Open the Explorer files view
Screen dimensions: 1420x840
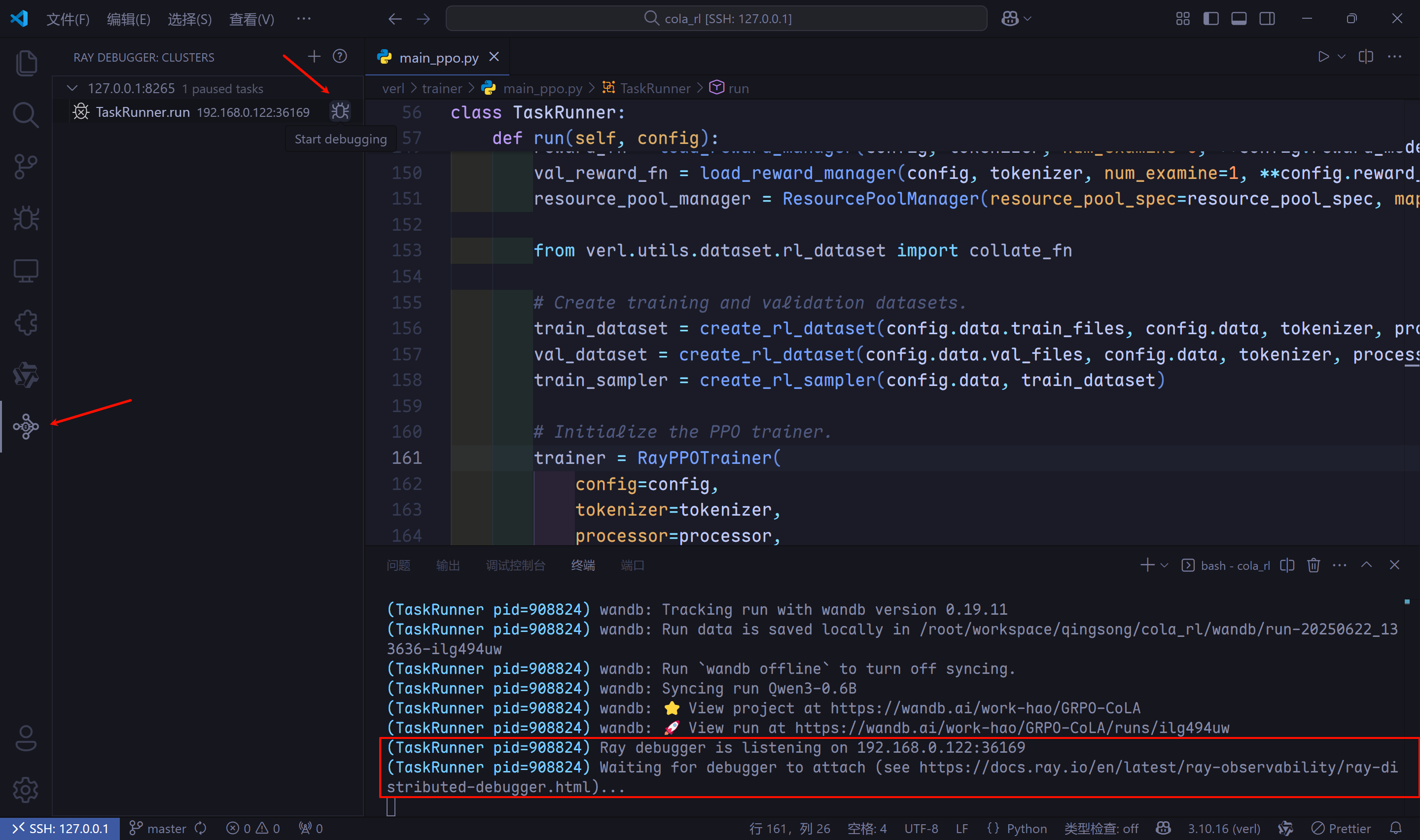pos(26,62)
